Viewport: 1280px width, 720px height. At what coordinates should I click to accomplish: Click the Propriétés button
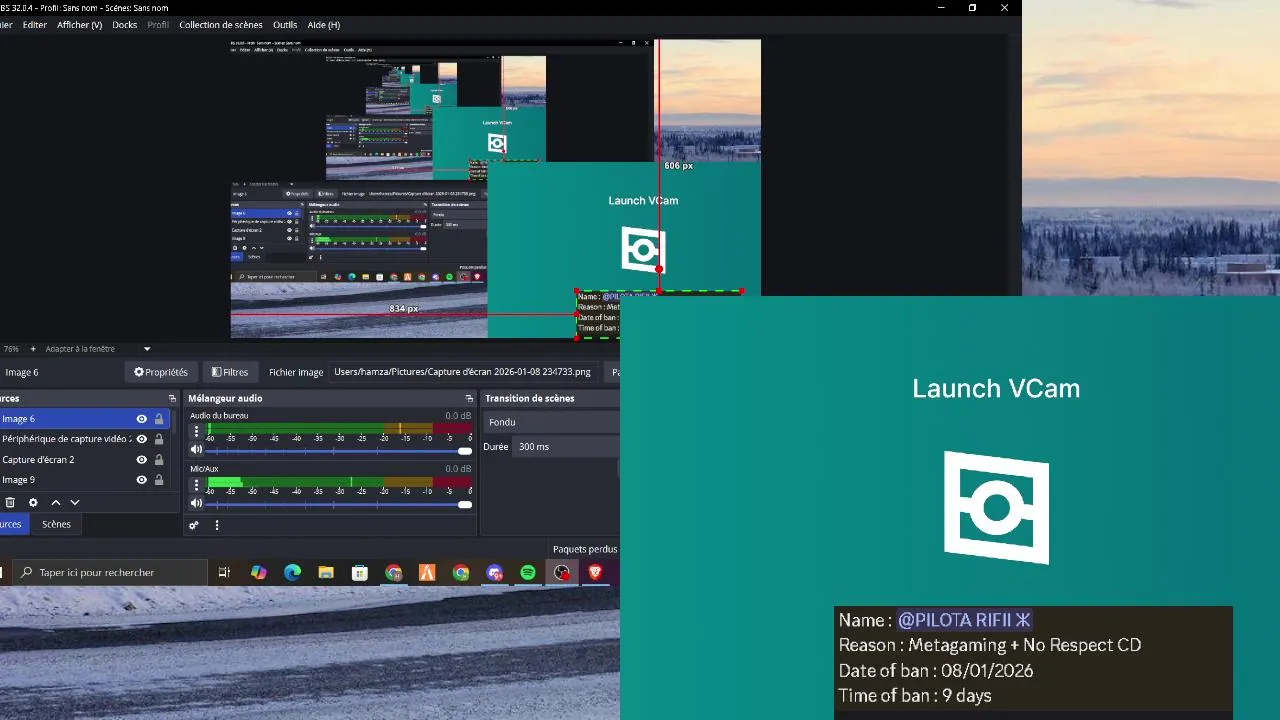tap(161, 372)
